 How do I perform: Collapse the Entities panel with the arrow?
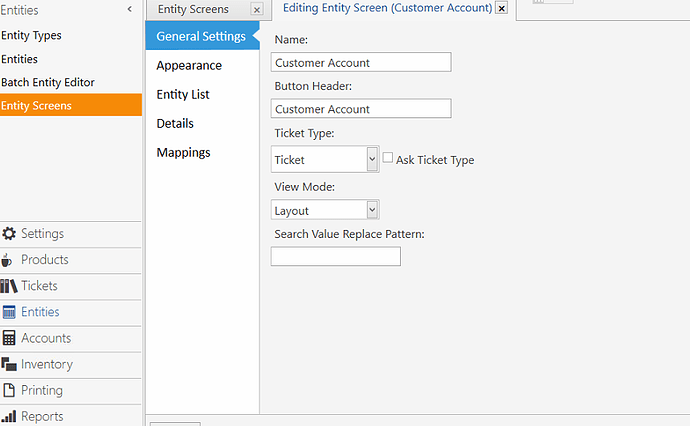coord(129,9)
